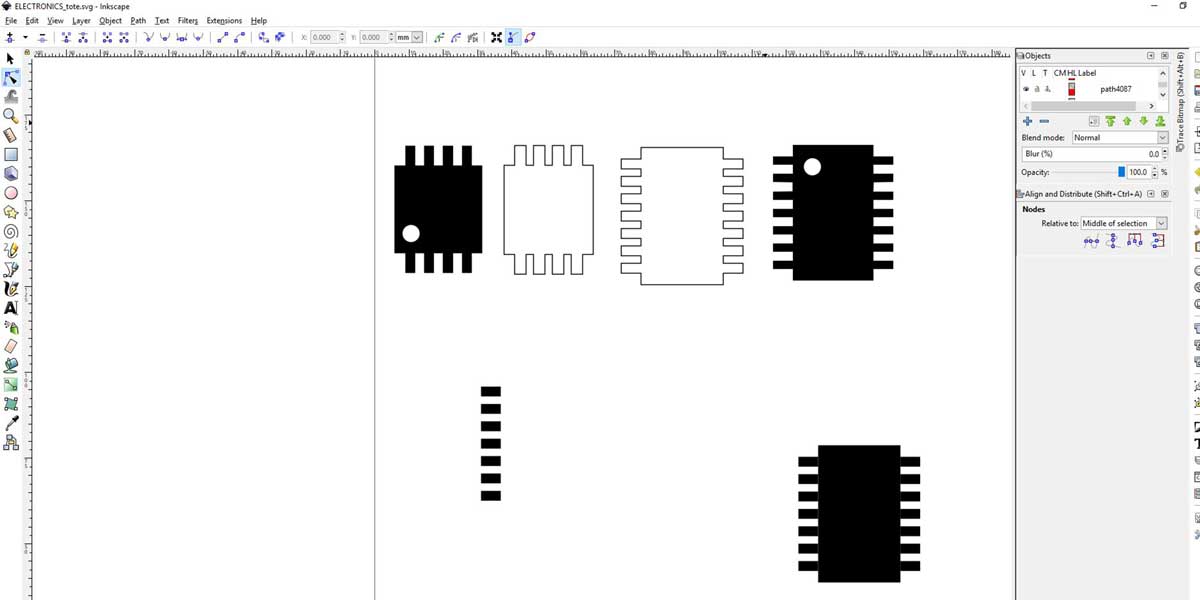The width and height of the screenshot is (1200, 600).
Task: Iconify the Align and Distribute panel
Action: [1151, 194]
